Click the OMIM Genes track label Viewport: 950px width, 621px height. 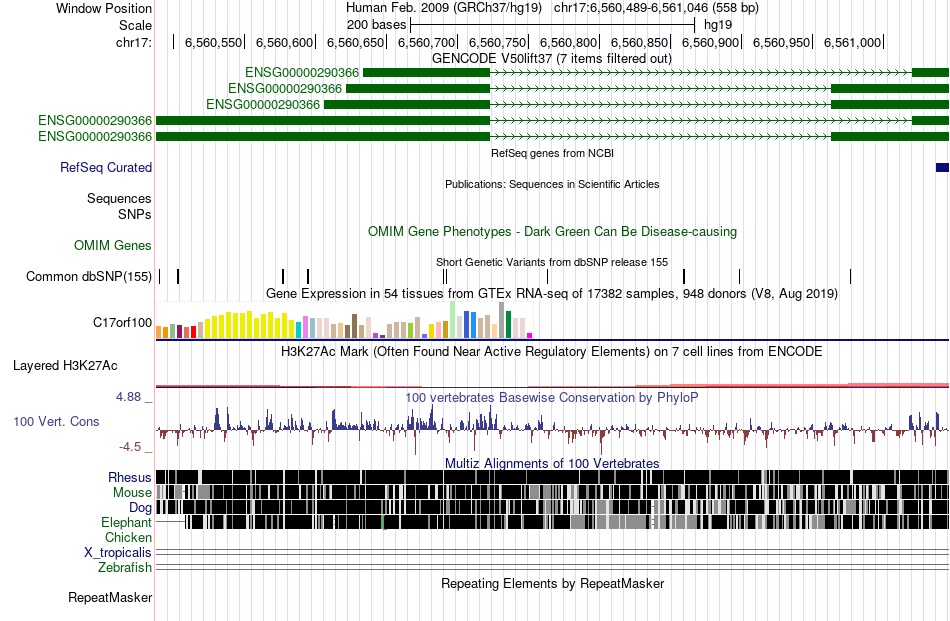pos(113,245)
